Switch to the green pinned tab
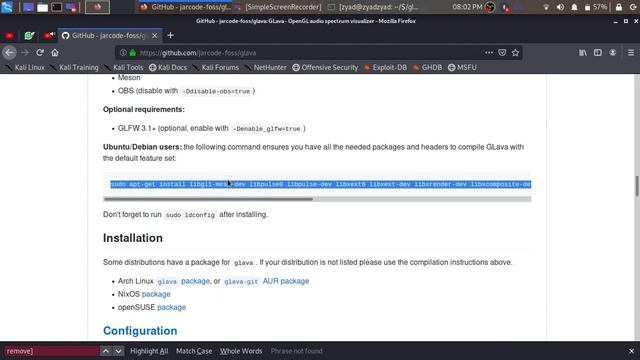This screenshot has width=640, height=360. (29, 36)
